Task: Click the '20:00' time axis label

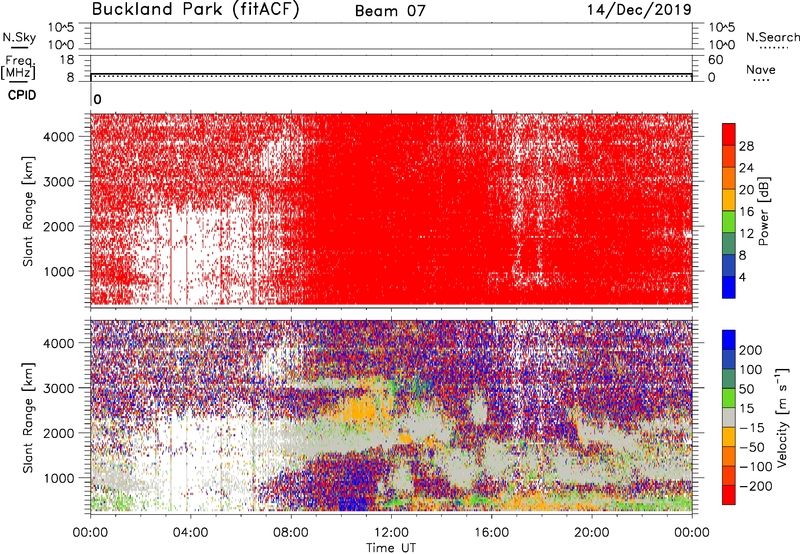Action: coord(592,532)
